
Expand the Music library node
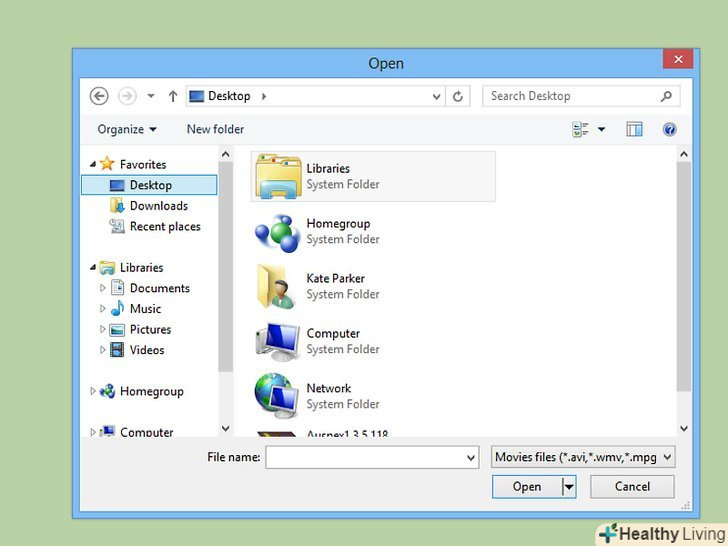pyautogui.click(x=103, y=308)
